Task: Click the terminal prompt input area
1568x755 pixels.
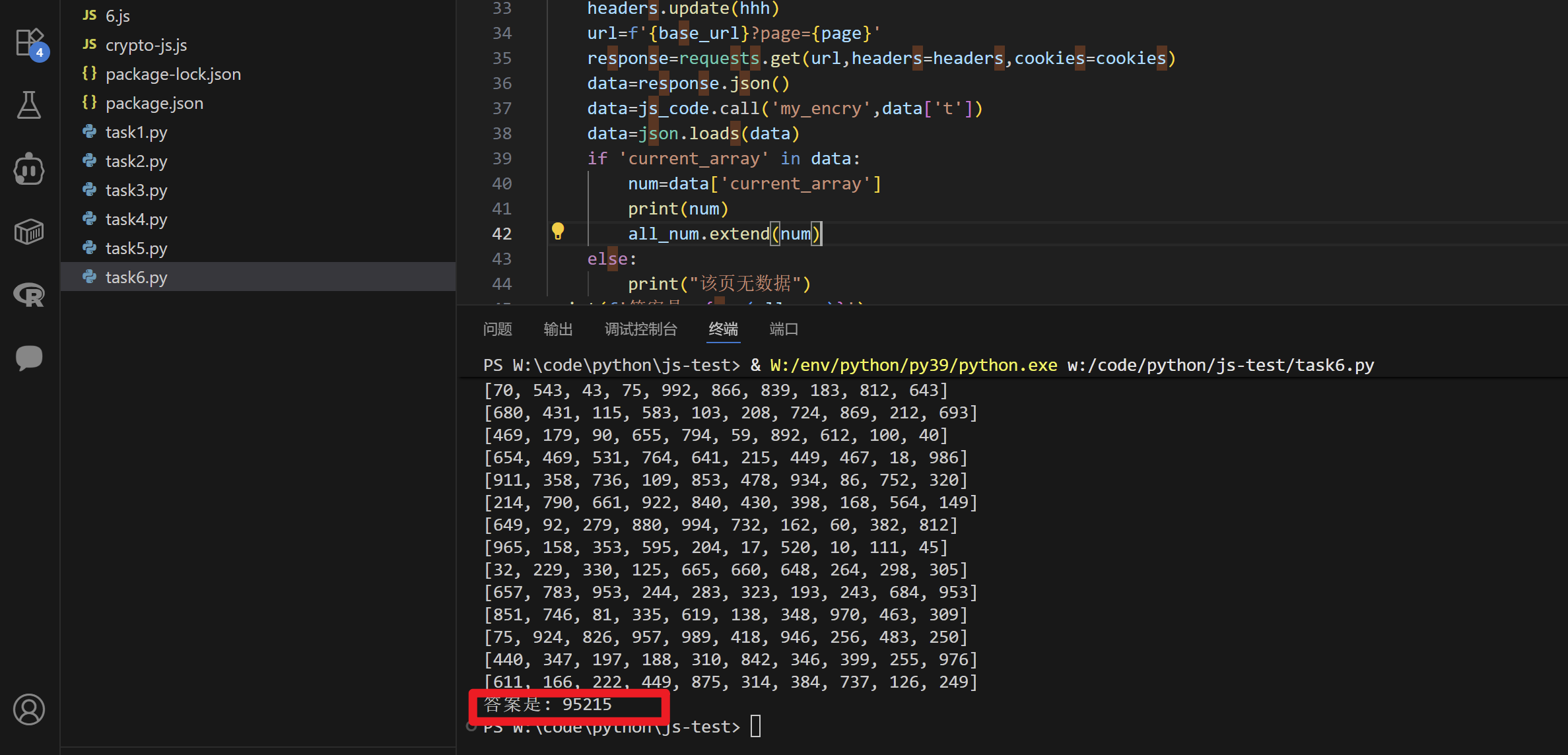Action: click(756, 727)
